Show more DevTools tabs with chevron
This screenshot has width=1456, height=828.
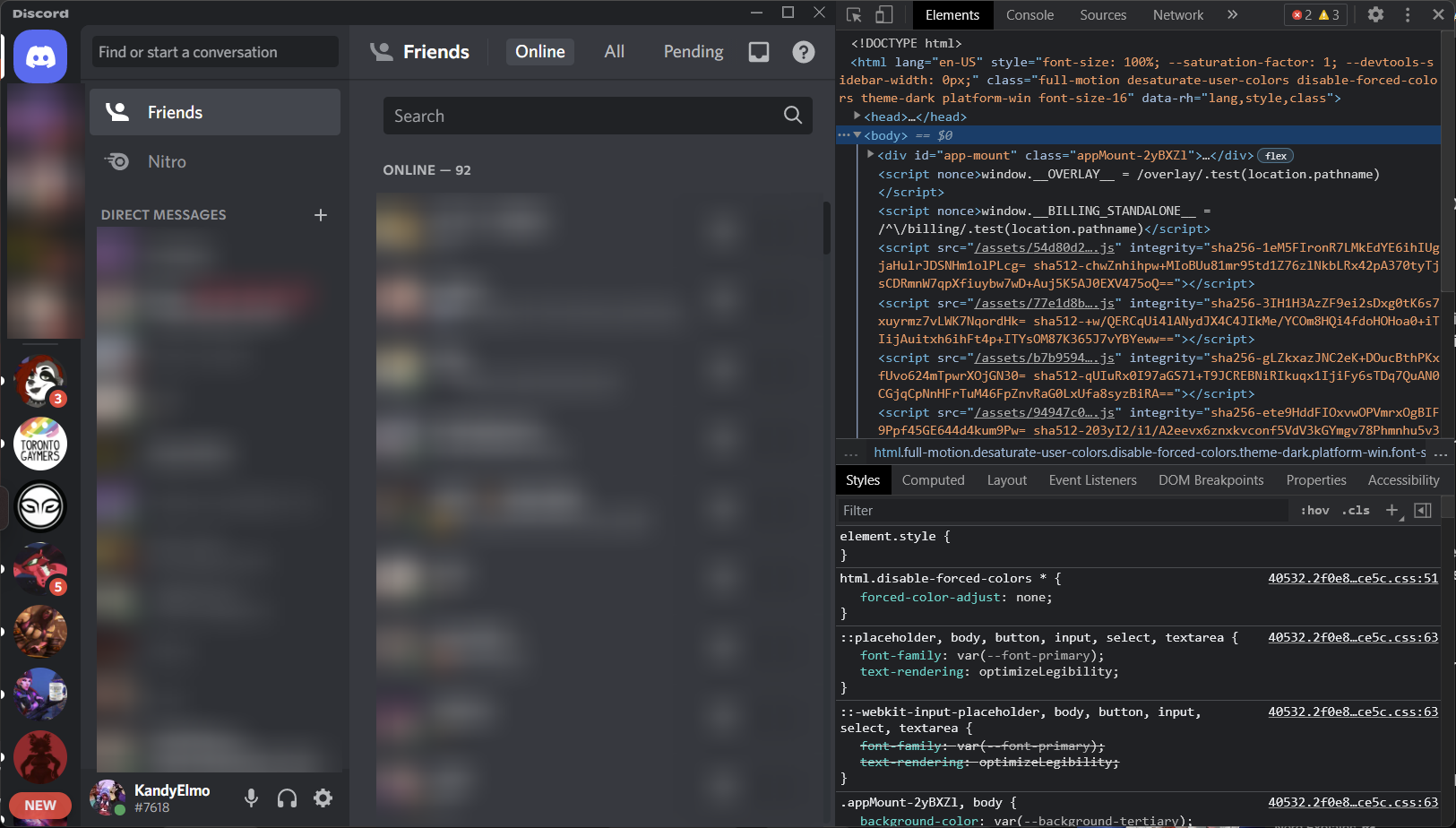click(1232, 14)
